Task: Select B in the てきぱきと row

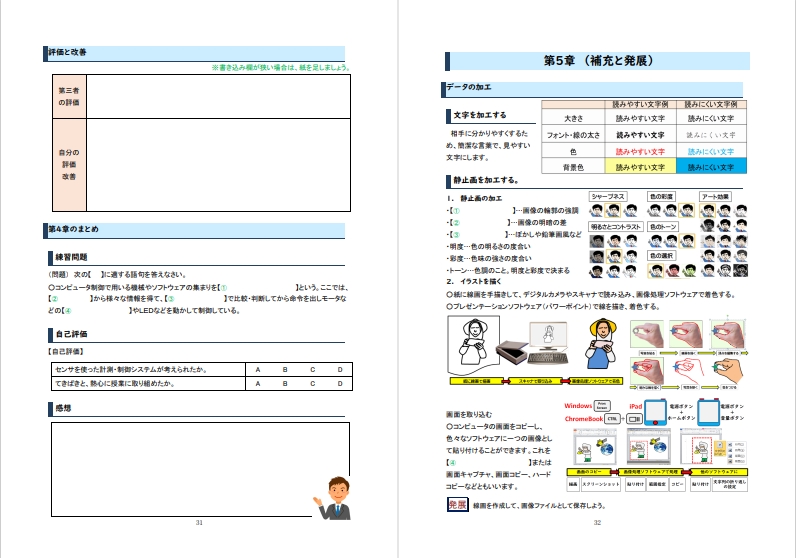Action: (x=285, y=384)
